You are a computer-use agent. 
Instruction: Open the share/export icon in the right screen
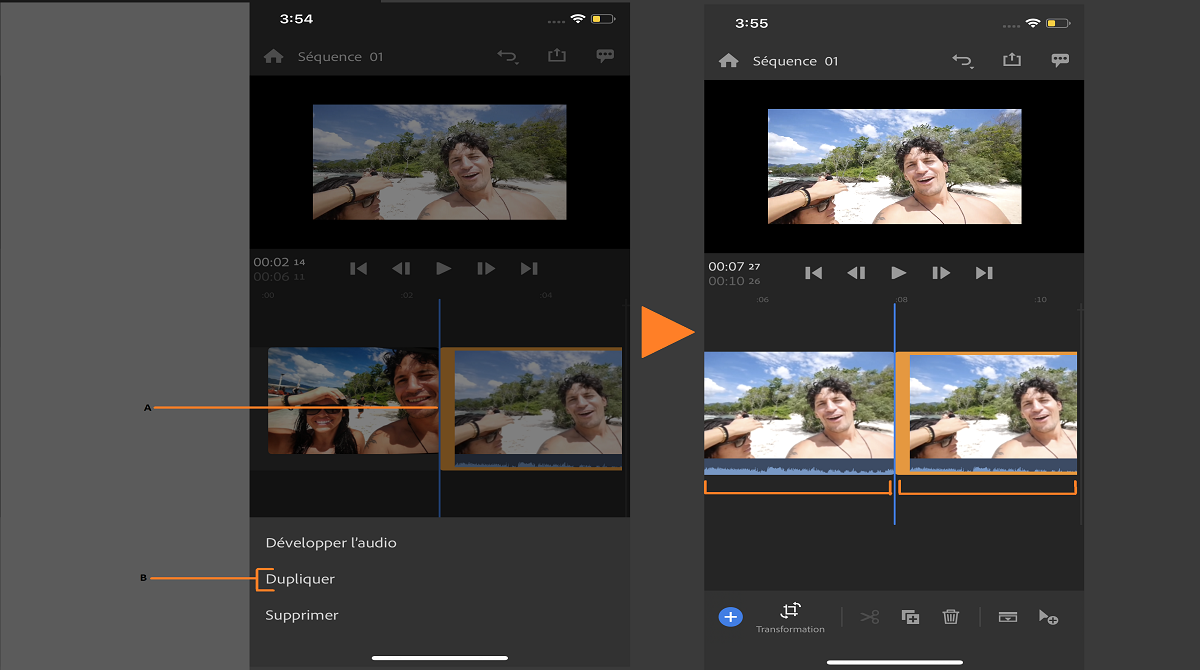pyautogui.click(x=1012, y=60)
